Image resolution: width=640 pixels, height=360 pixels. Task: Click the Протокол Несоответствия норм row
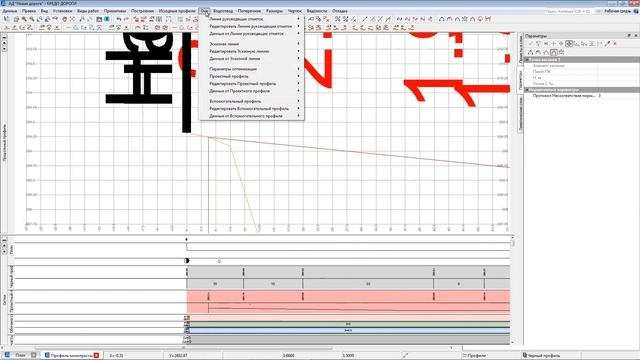(x=582, y=96)
